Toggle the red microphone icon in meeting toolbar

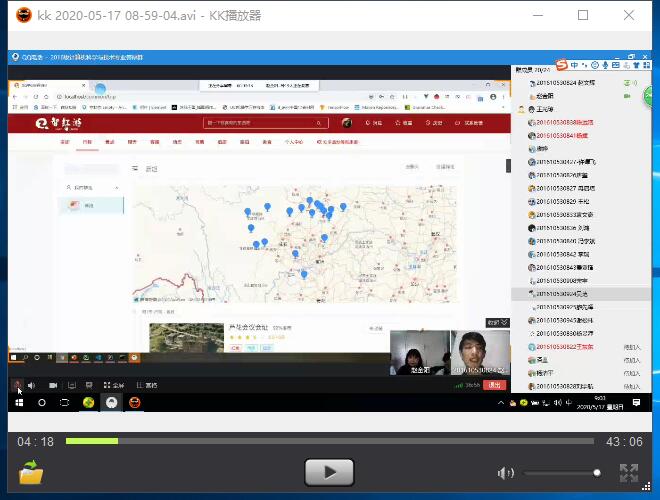17,385
